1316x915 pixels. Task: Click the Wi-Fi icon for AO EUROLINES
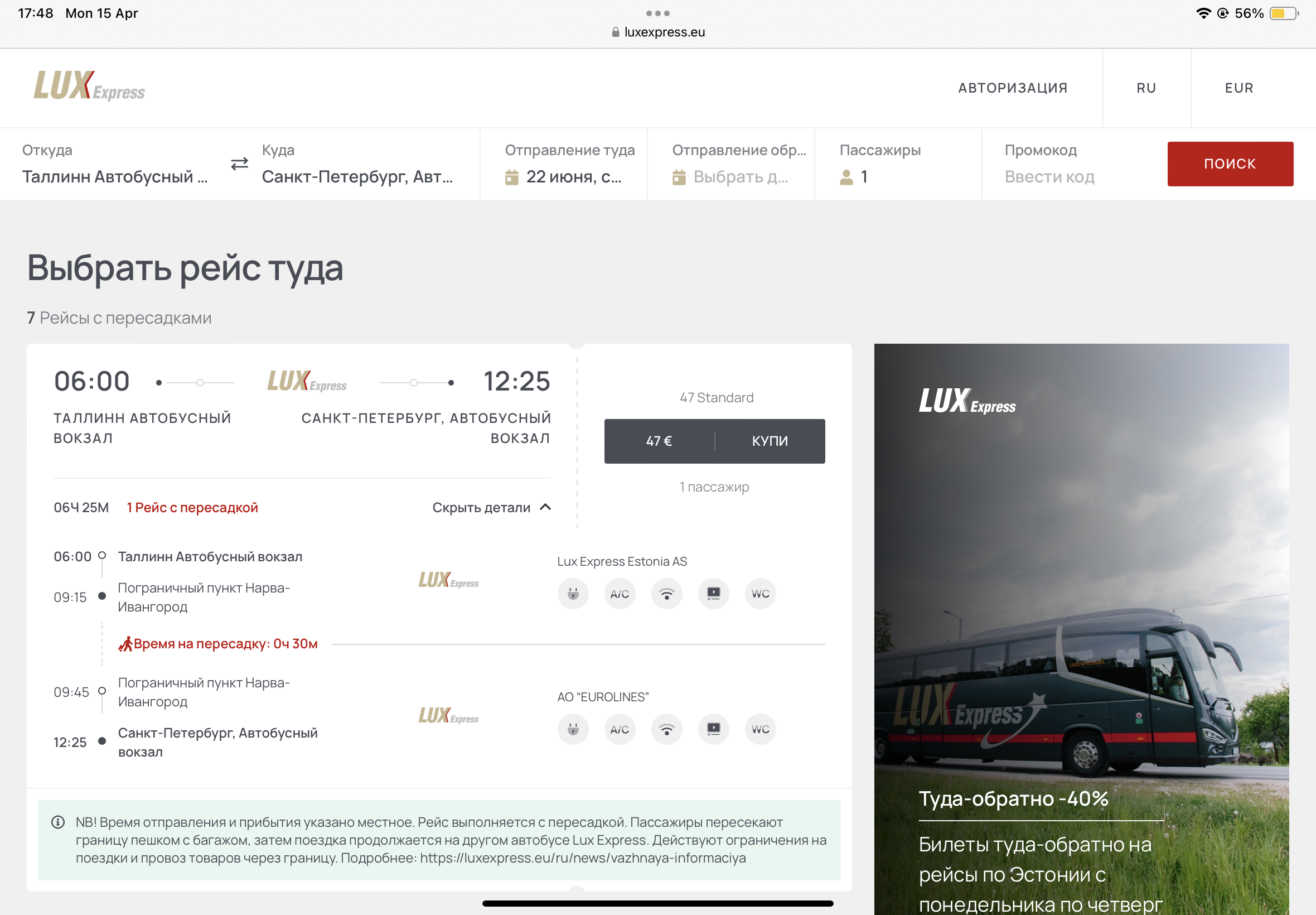pos(667,729)
